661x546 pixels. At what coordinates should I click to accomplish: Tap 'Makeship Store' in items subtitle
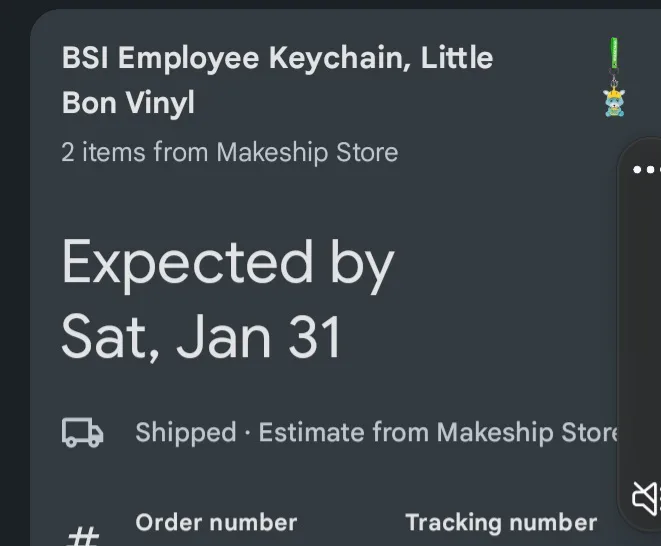[307, 152]
